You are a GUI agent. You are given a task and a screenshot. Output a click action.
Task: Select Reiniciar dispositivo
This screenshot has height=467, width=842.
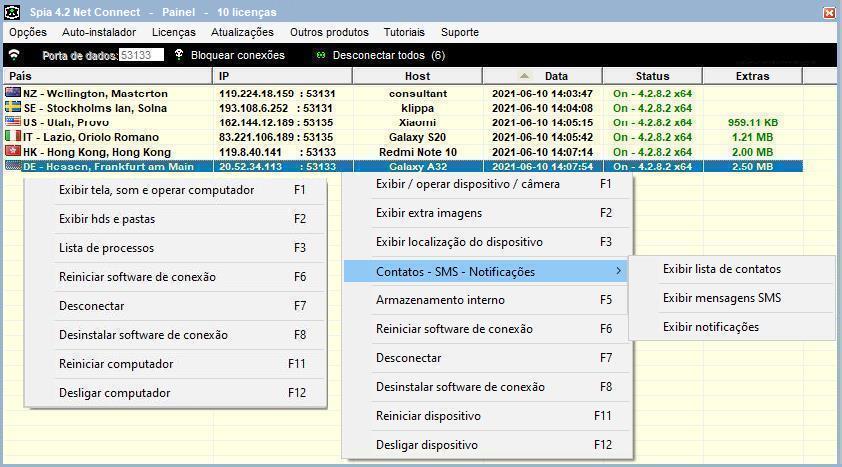click(x=487, y=415)
